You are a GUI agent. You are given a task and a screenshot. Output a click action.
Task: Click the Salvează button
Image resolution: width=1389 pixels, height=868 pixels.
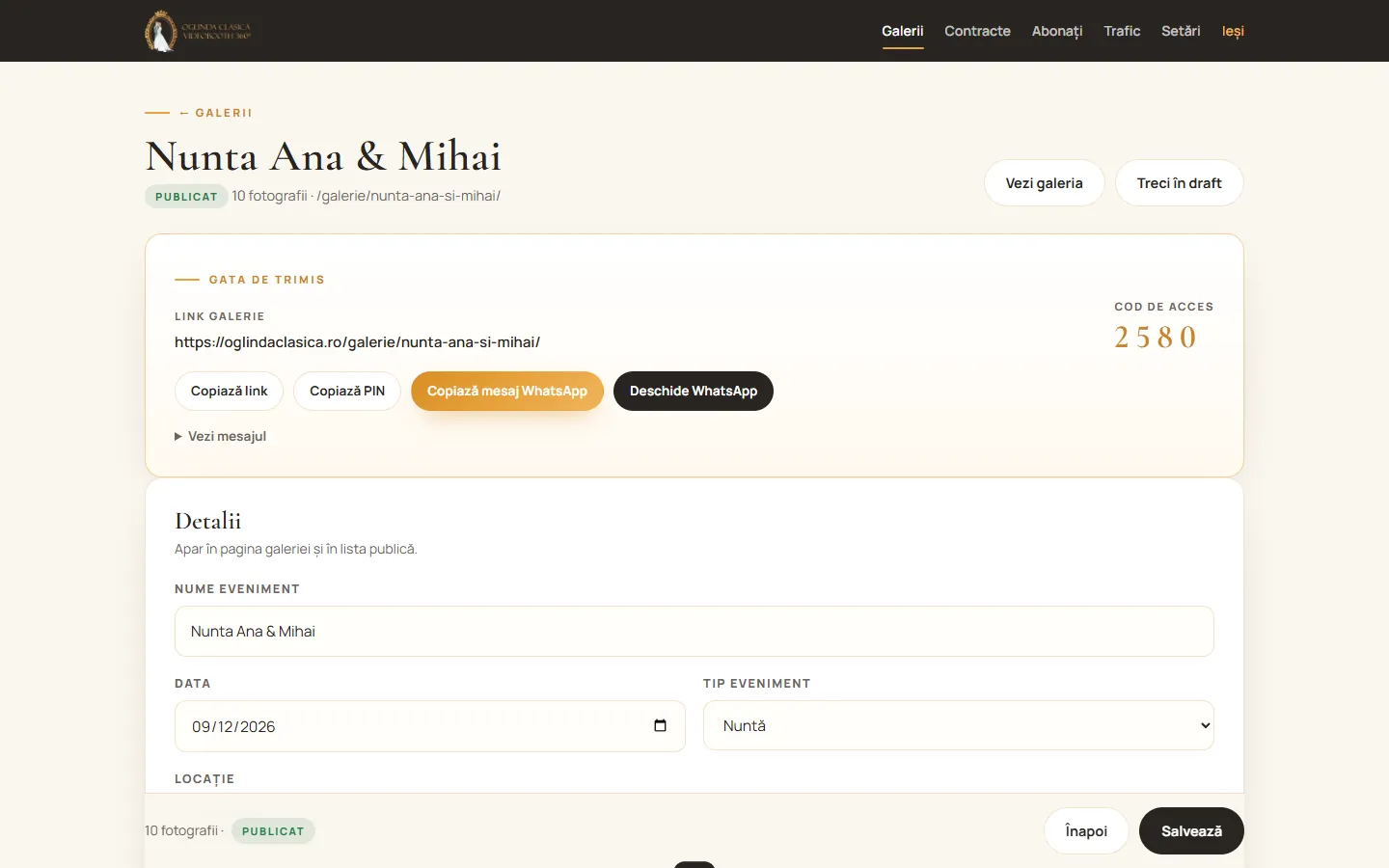(1191, 830)
